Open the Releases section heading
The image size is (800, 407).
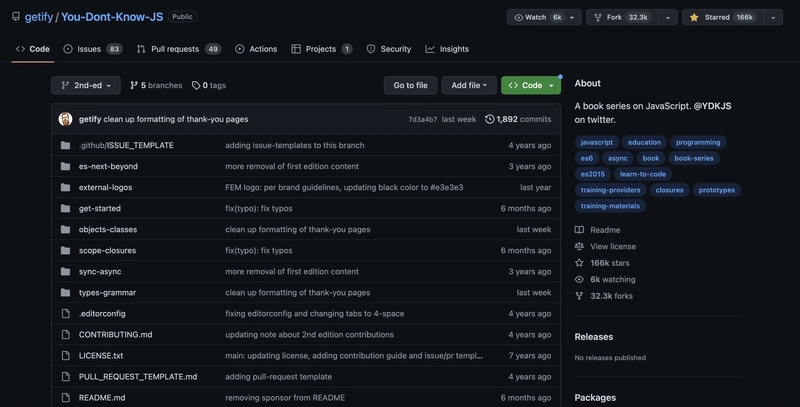coord(594,337)
